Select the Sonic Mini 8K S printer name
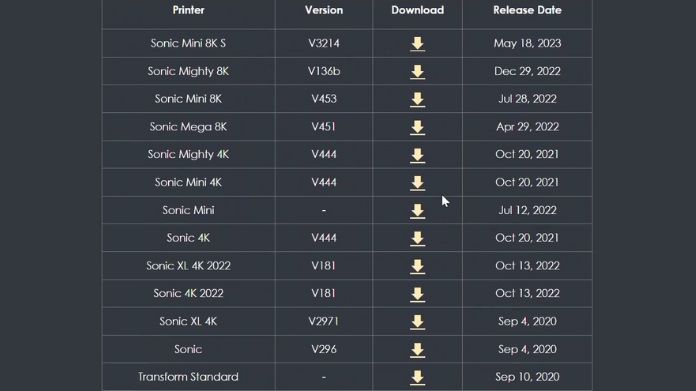Viewport: 696px width, 391px height. point(188,43)
